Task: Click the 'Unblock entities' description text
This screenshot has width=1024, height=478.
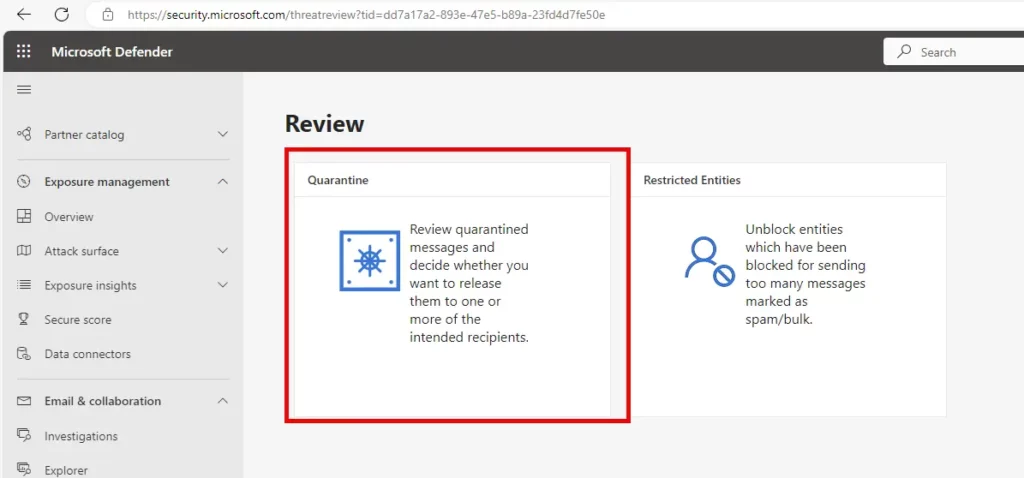Action: tap(805, 275)
